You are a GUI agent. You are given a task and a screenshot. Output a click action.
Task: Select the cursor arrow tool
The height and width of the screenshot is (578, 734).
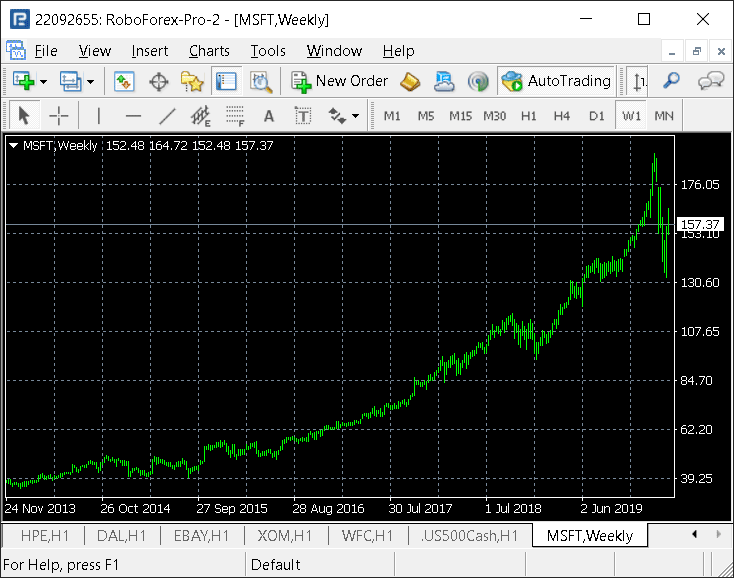tap(24, 116)
